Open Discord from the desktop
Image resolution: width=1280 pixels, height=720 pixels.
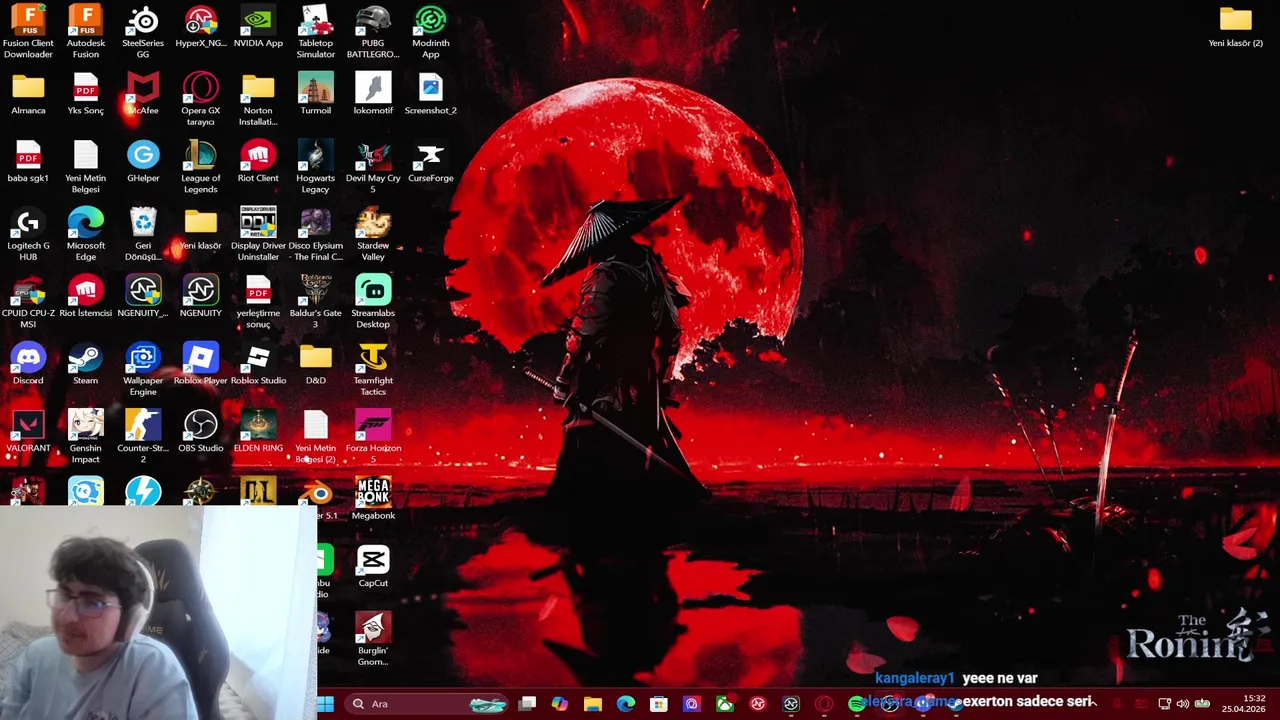click(x=28, y=365)
